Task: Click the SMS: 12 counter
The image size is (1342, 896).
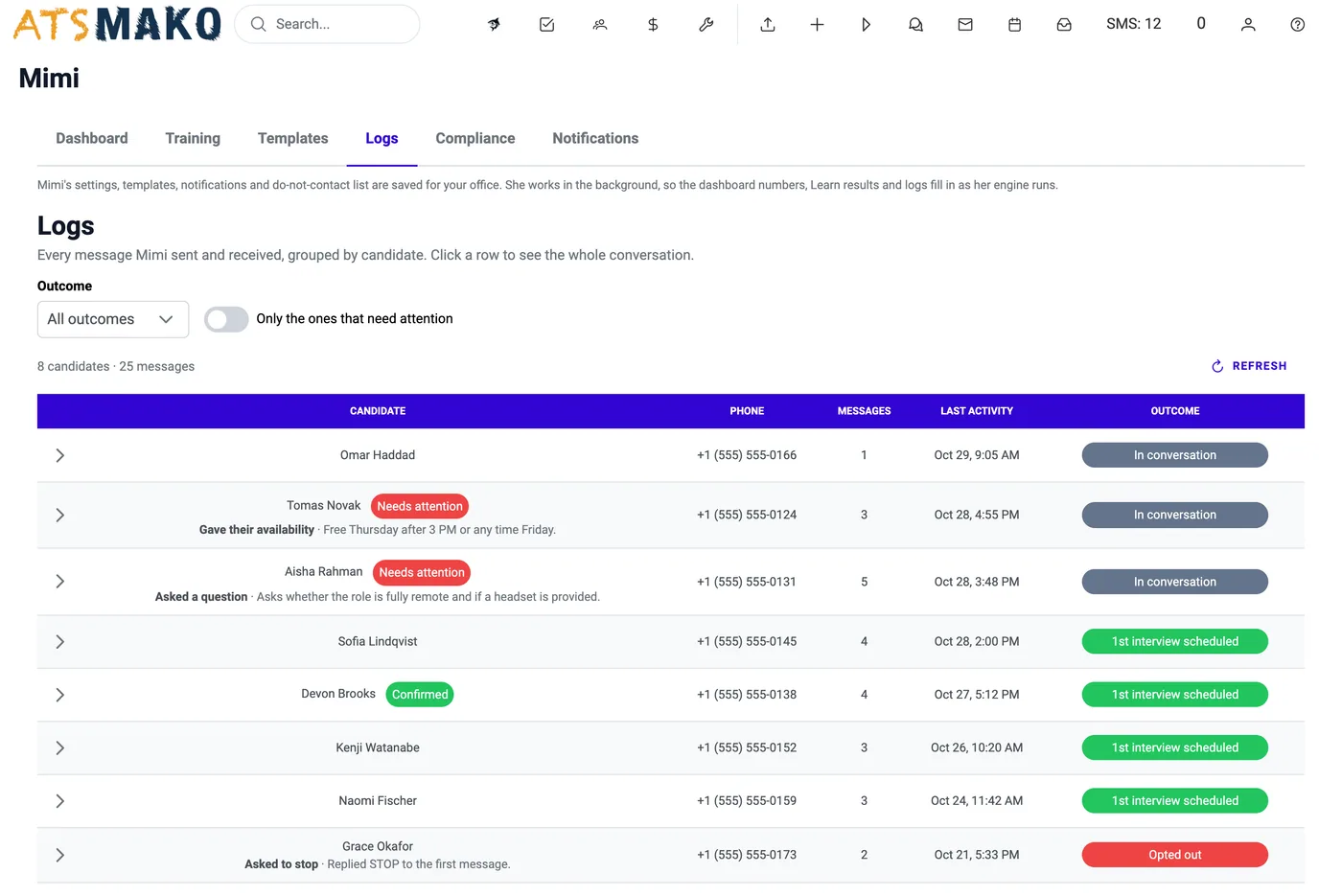Action: tap(1133, 24)
